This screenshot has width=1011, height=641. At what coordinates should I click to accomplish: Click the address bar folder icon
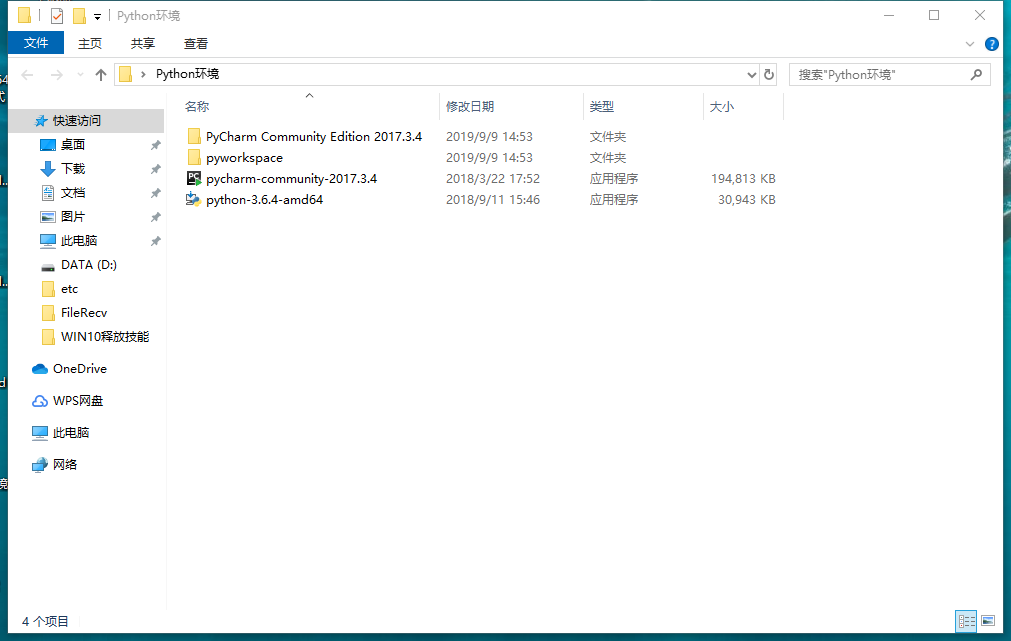(126, 74)
